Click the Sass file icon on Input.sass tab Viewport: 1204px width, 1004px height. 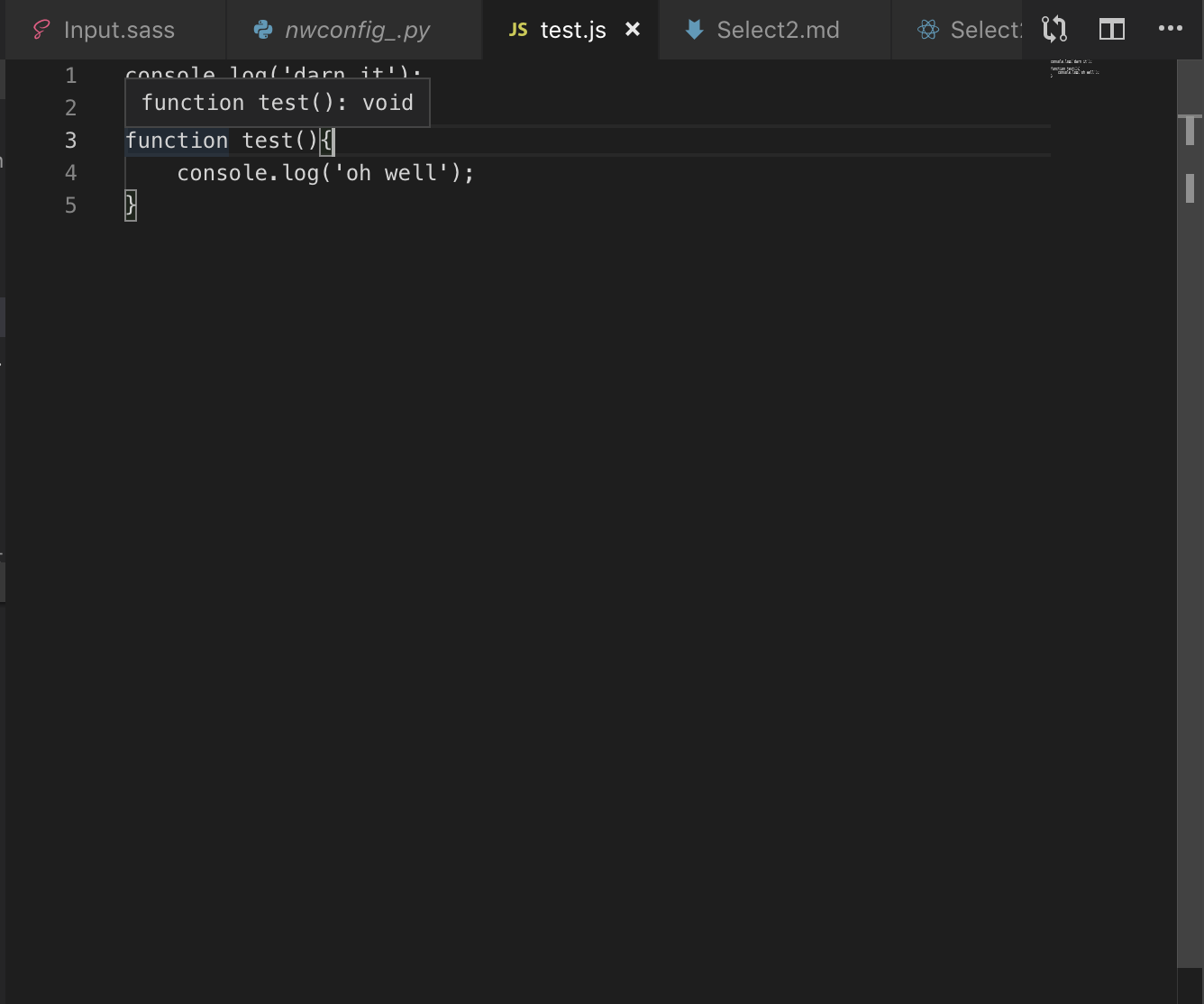tap(41, 30)
